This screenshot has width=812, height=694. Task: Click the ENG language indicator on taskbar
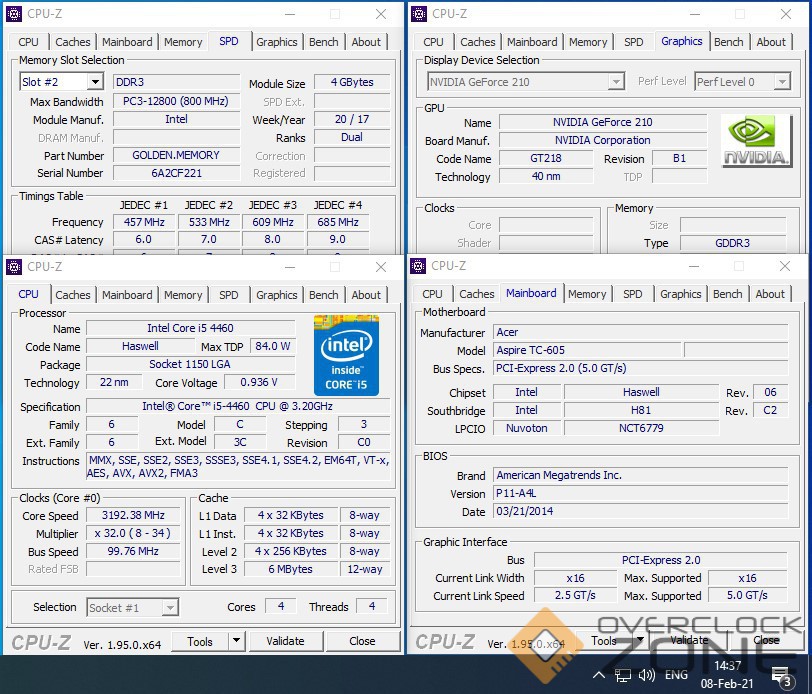[676, 674]
